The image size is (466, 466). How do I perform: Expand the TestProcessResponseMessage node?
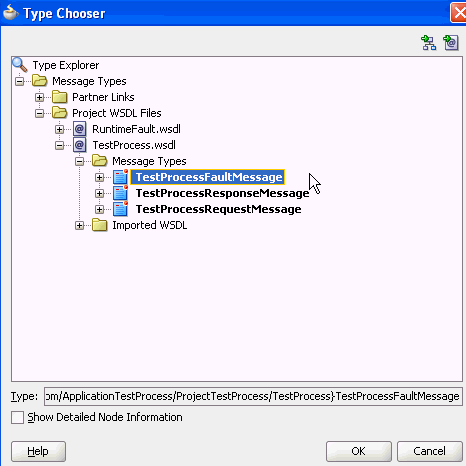pos(100,193)
